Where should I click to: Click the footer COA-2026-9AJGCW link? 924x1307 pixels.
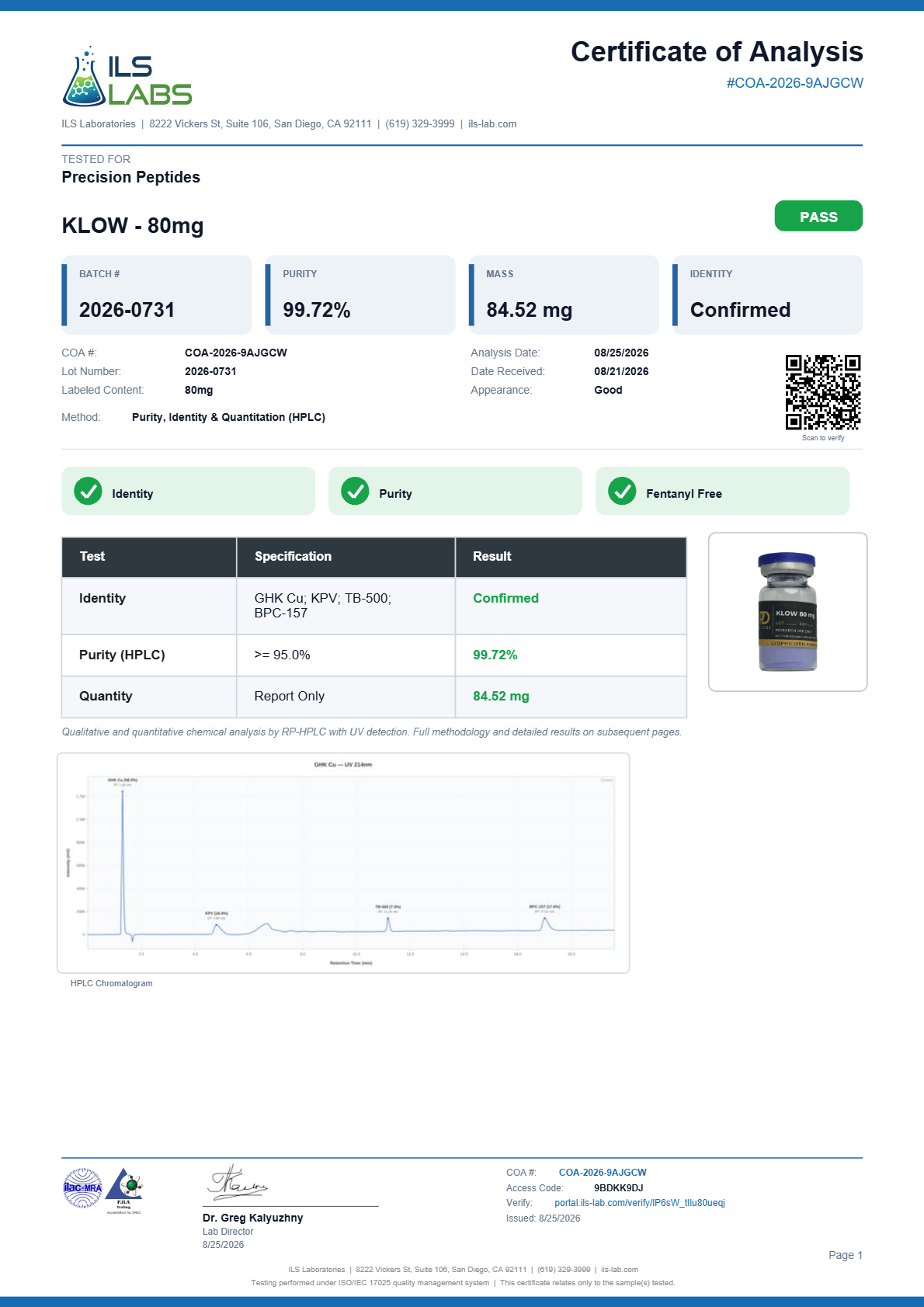[x=603, y=1173]
